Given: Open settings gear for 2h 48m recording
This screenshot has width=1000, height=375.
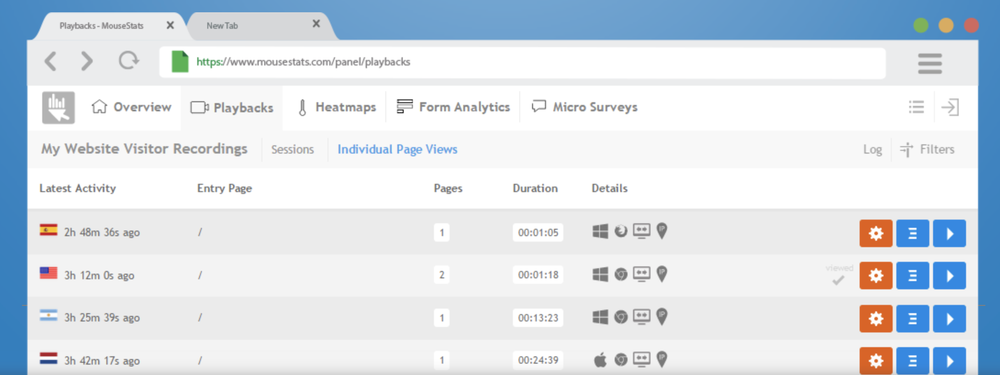Looking at the screenshot, I should click(876, 233).
